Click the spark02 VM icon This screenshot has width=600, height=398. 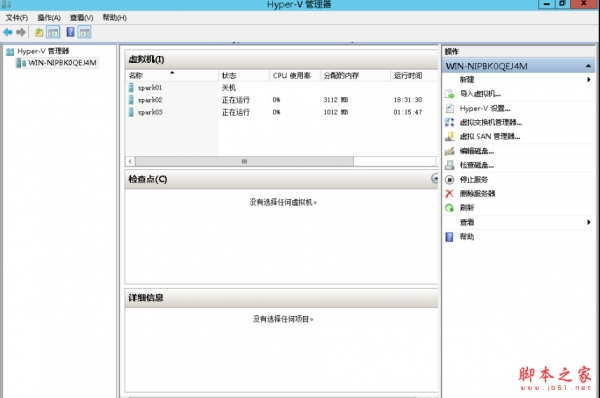(x=131, y=100)
